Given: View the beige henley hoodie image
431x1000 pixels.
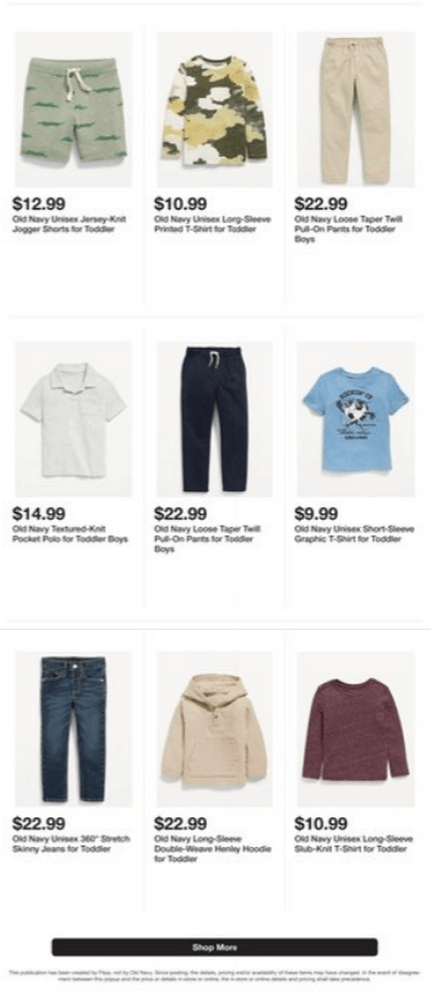Looking at the screenshot, I should [x=215, y=729].
